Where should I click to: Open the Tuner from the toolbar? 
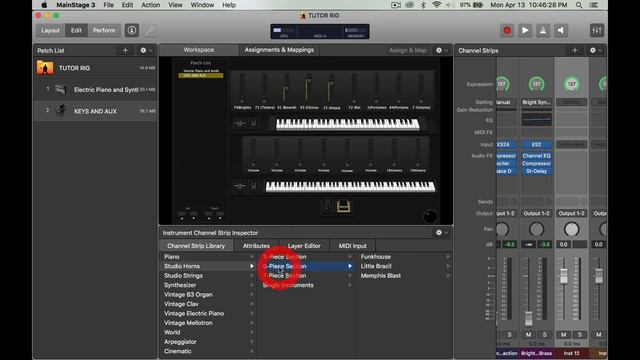click(x=543, y=31)
